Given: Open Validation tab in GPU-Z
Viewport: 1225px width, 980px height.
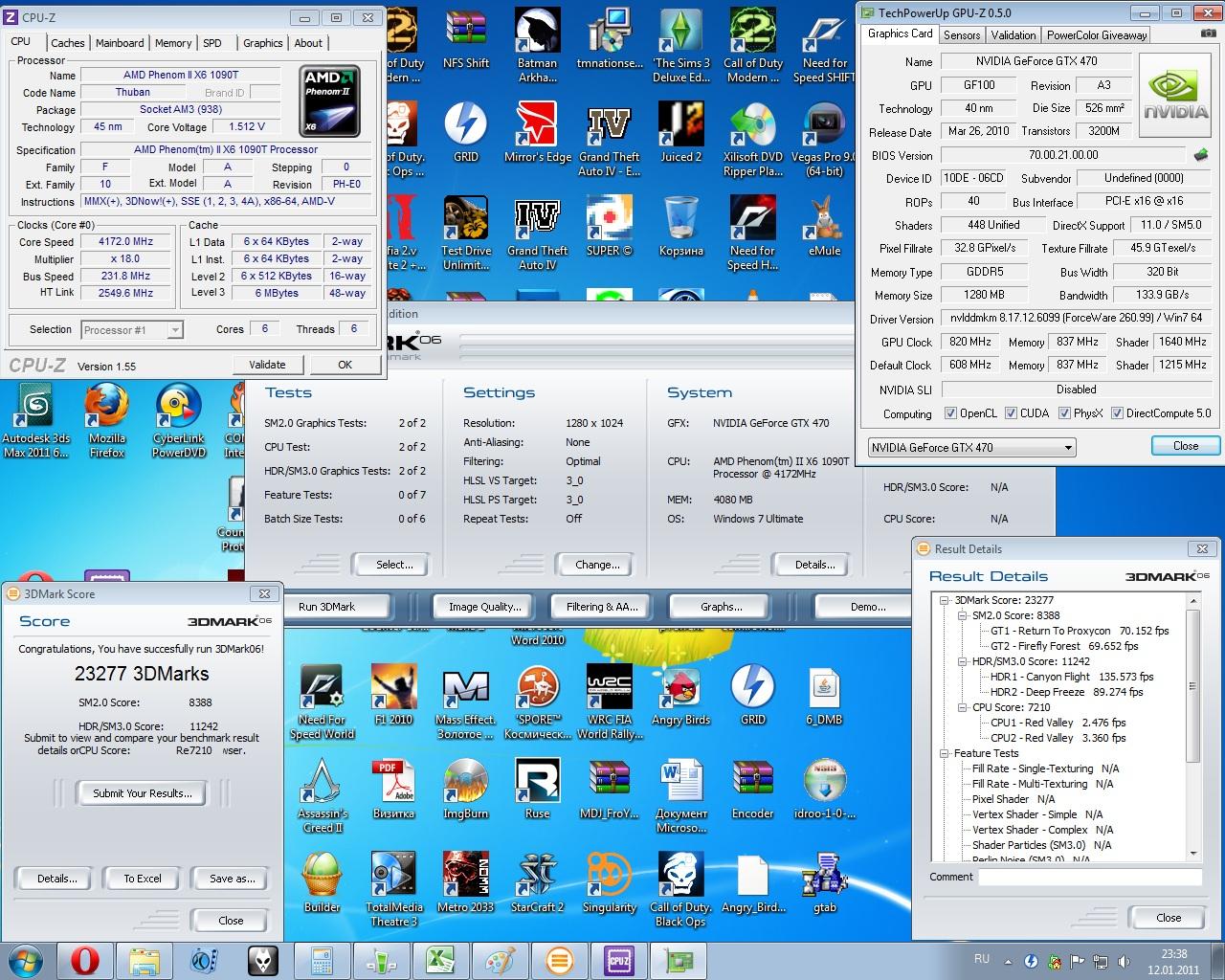Looking at the screenshot, I should (1013, 35).
